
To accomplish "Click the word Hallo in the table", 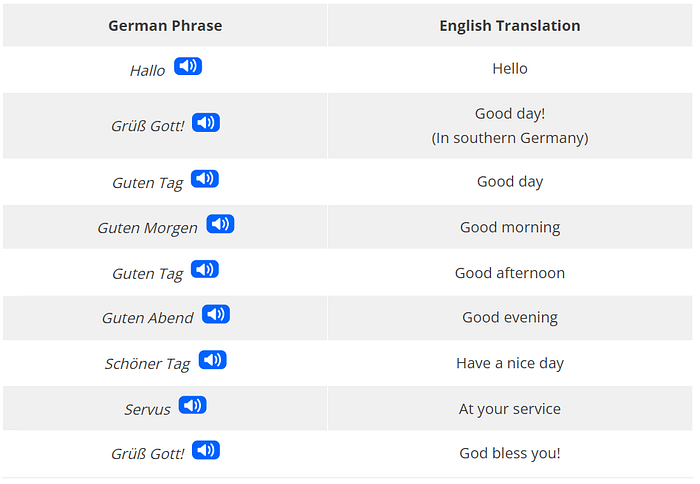I will coord(147,71).
